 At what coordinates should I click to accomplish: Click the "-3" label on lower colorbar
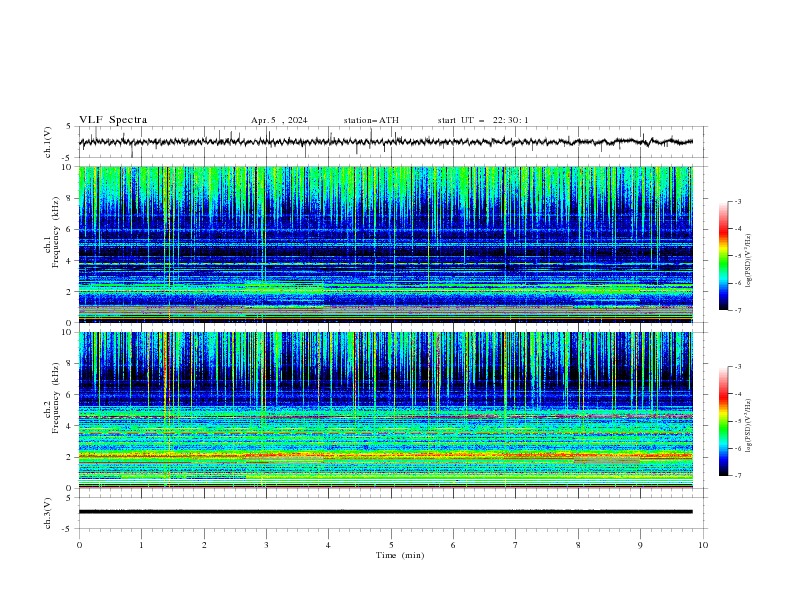click(737, 367)
